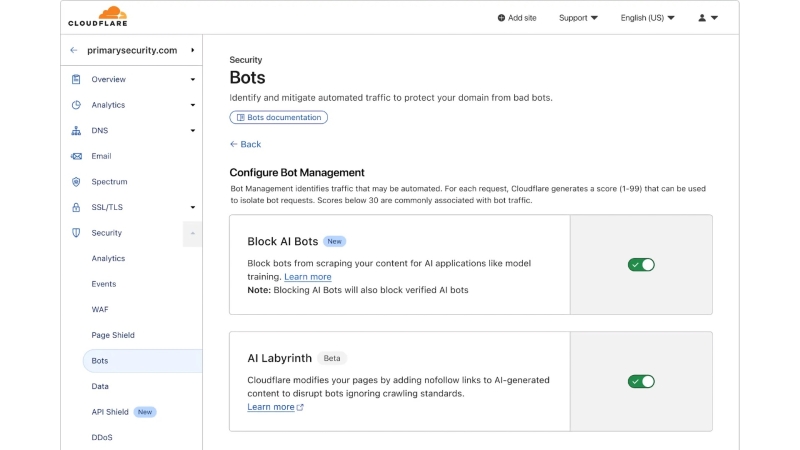
Task: Click the Email envelope icon
Action: (76, 156)
